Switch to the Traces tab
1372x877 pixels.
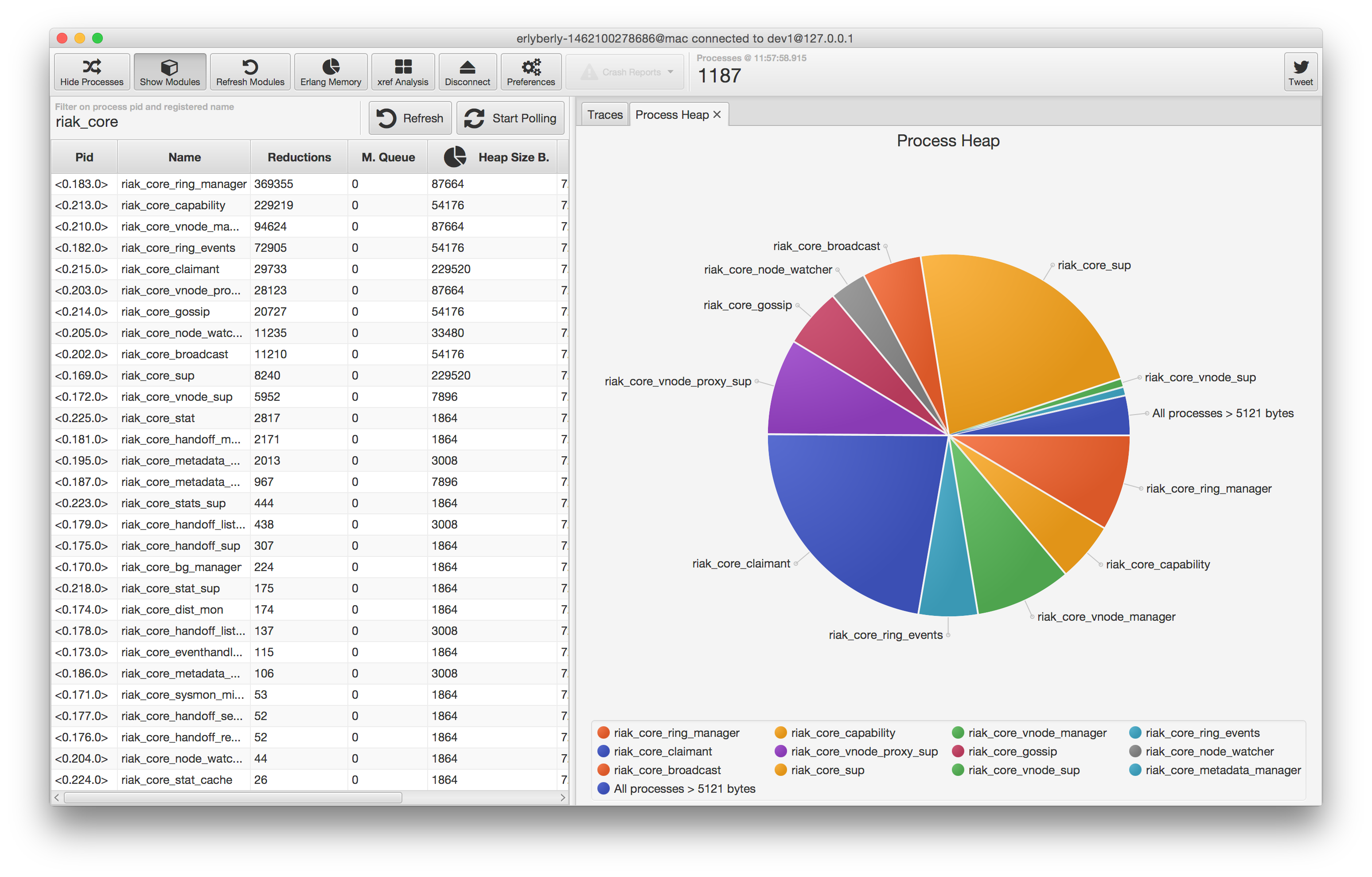(604, 115)
